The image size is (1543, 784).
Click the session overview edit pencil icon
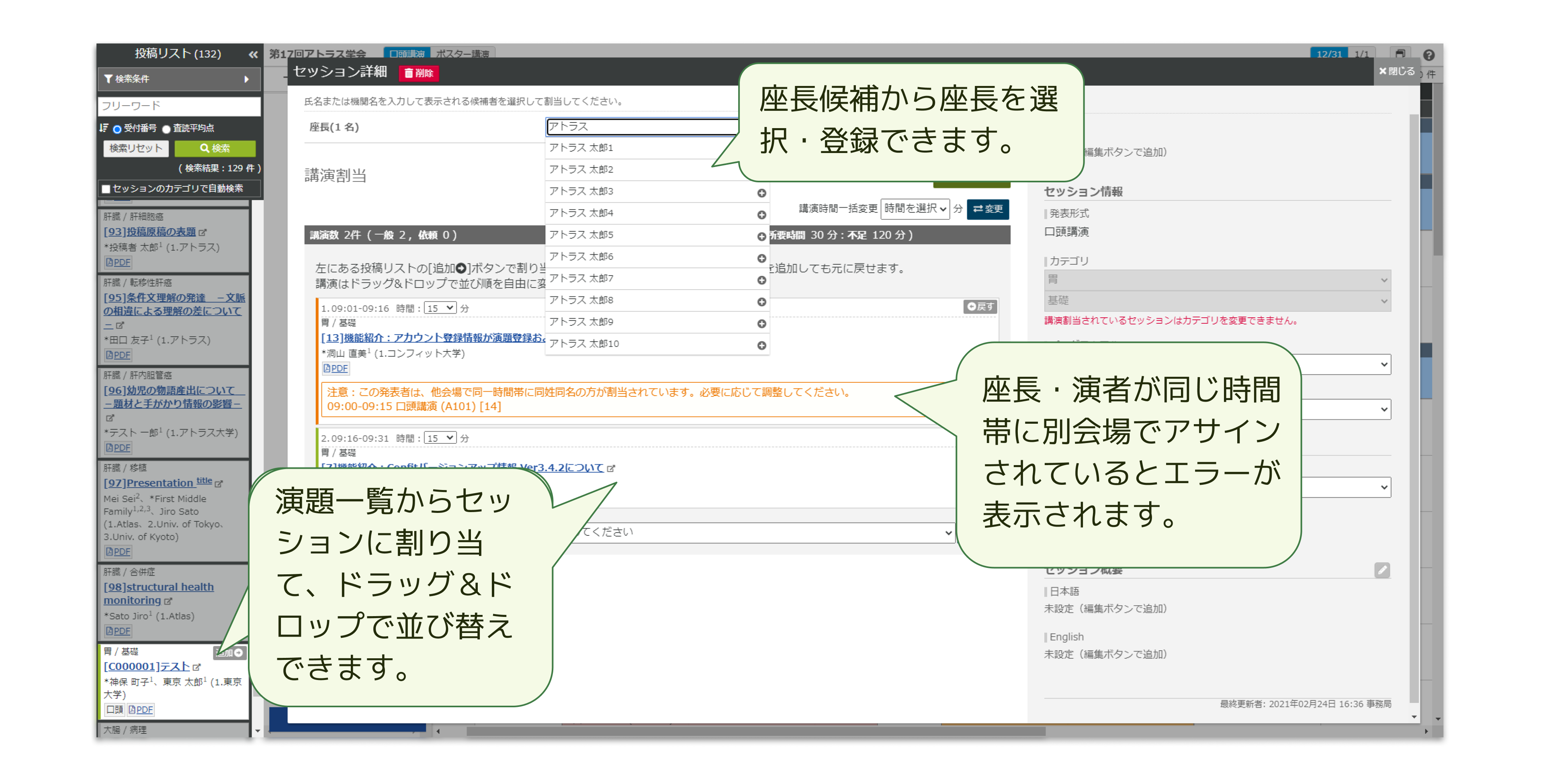tap(1382, 570)
